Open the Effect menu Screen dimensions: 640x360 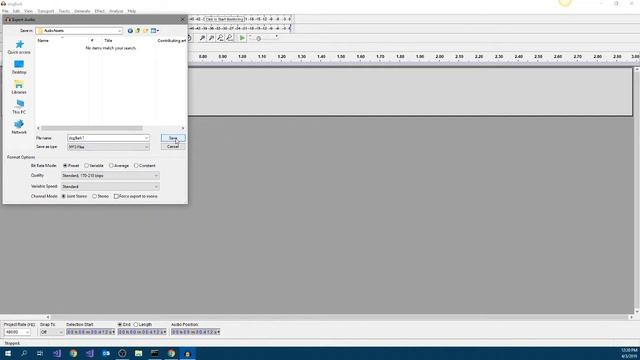pyautogui.click(x=100, y=11)
